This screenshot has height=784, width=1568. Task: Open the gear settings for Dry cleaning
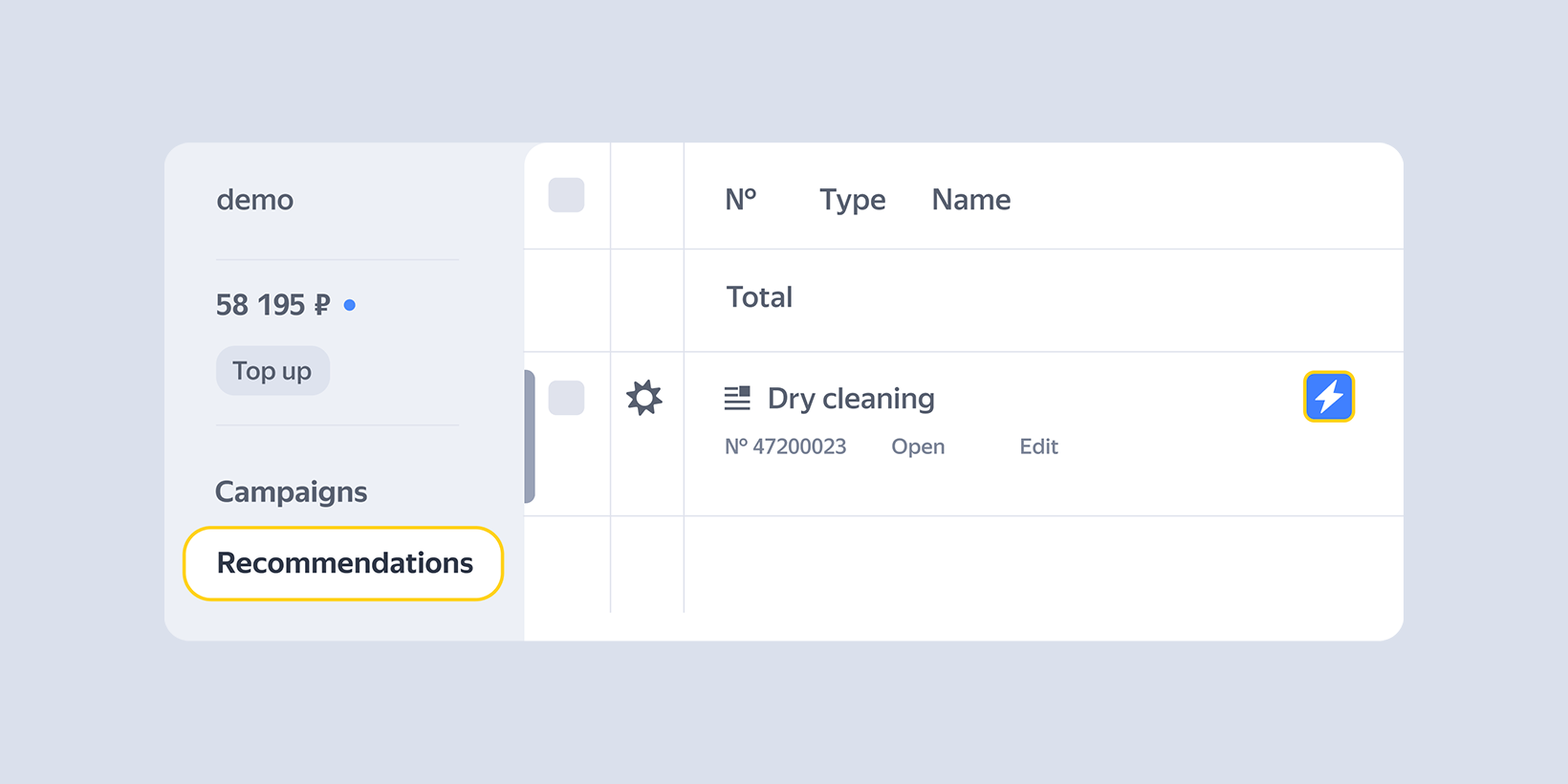click(644, 398)
